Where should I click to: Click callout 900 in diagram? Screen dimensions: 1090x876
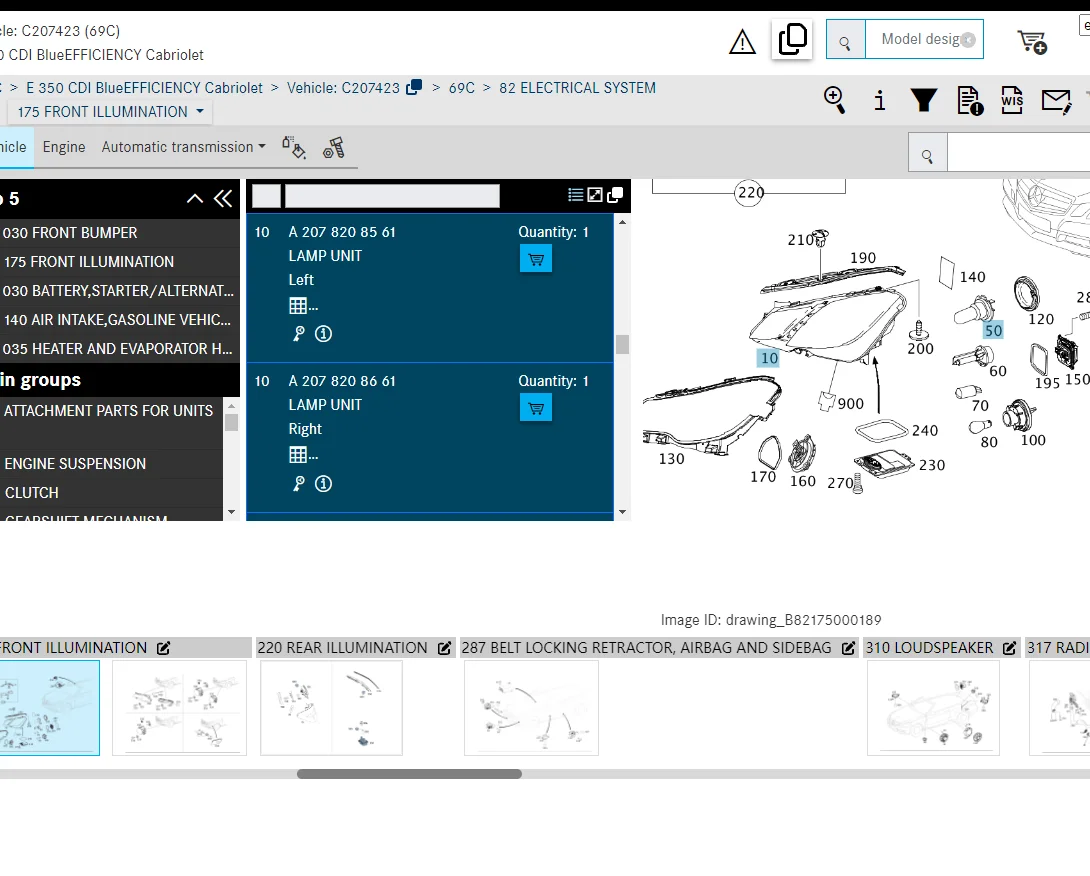pyautogui.click(x=851, y=404)
